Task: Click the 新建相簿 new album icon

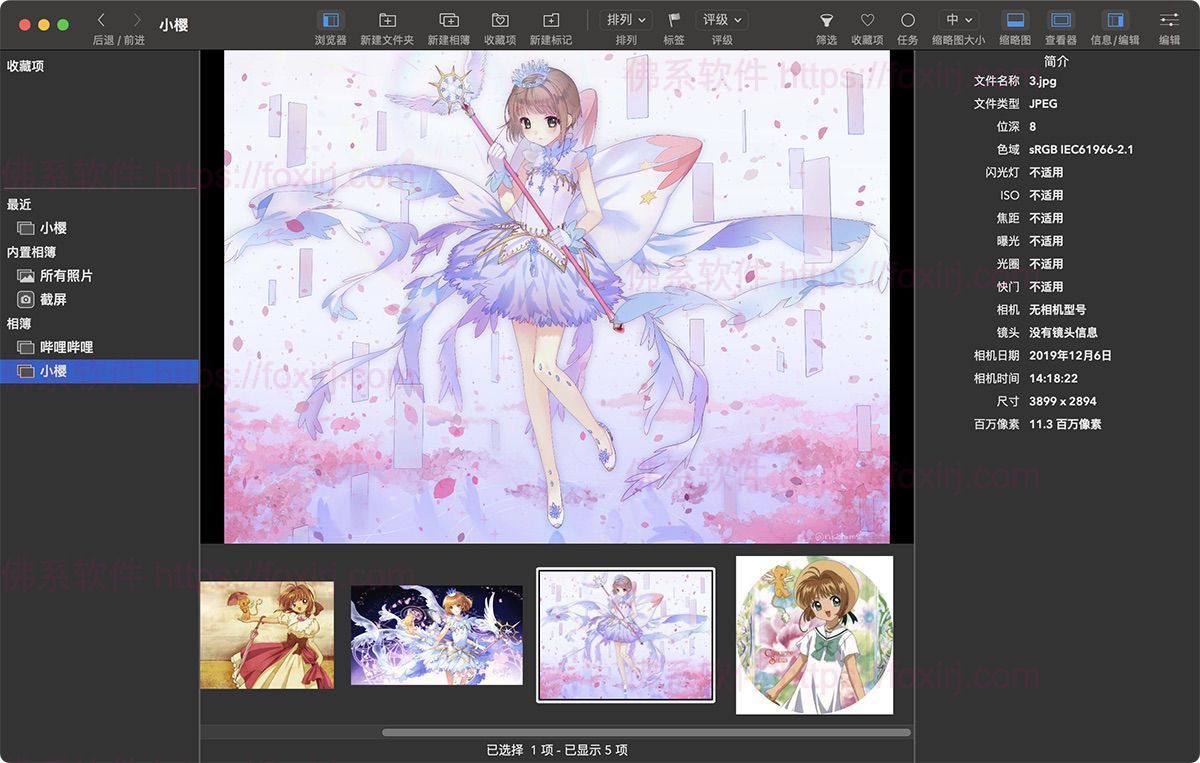Action: pyautogui.click(x=448, y=20)
